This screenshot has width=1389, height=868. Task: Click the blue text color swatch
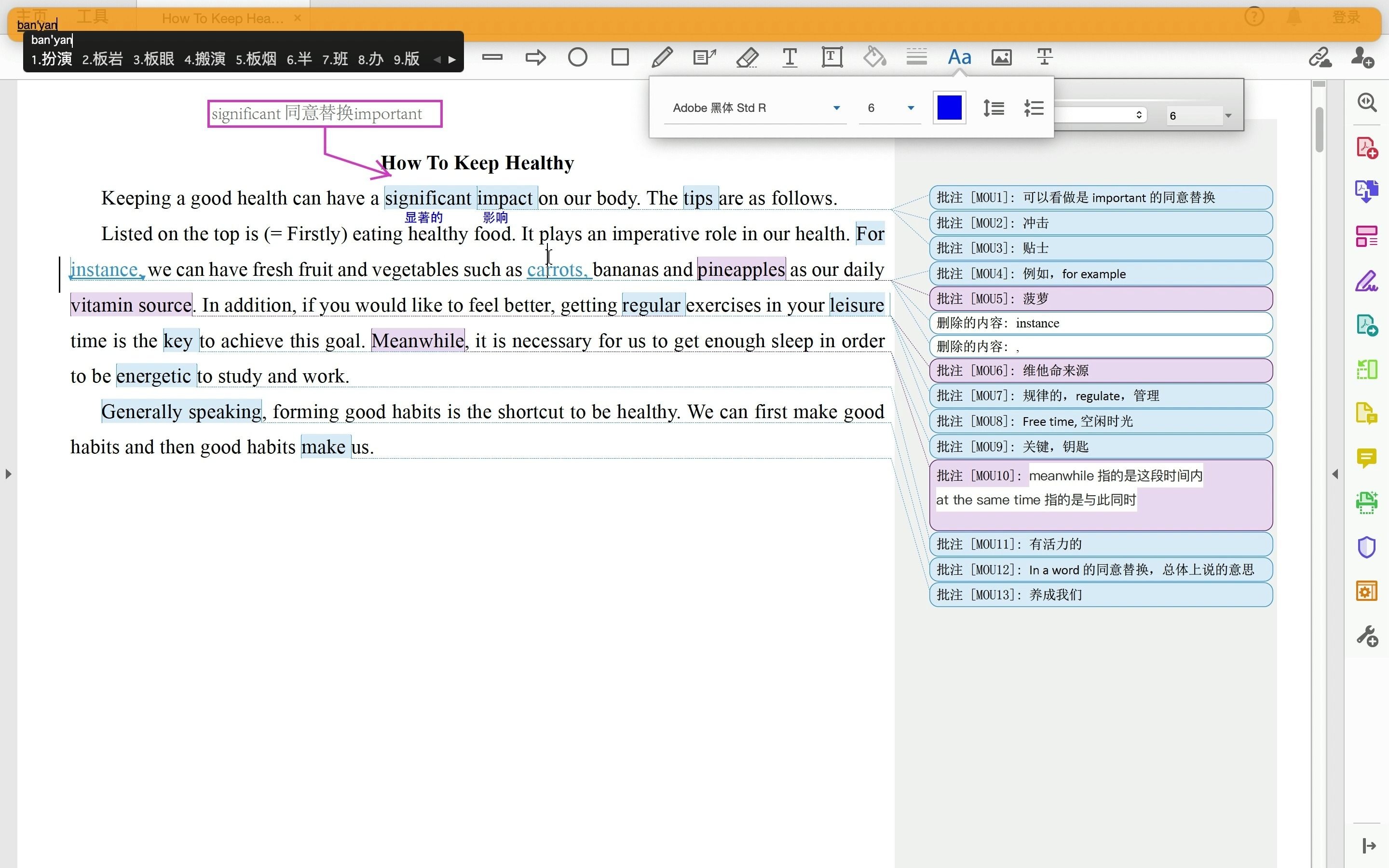click(949, 108)
